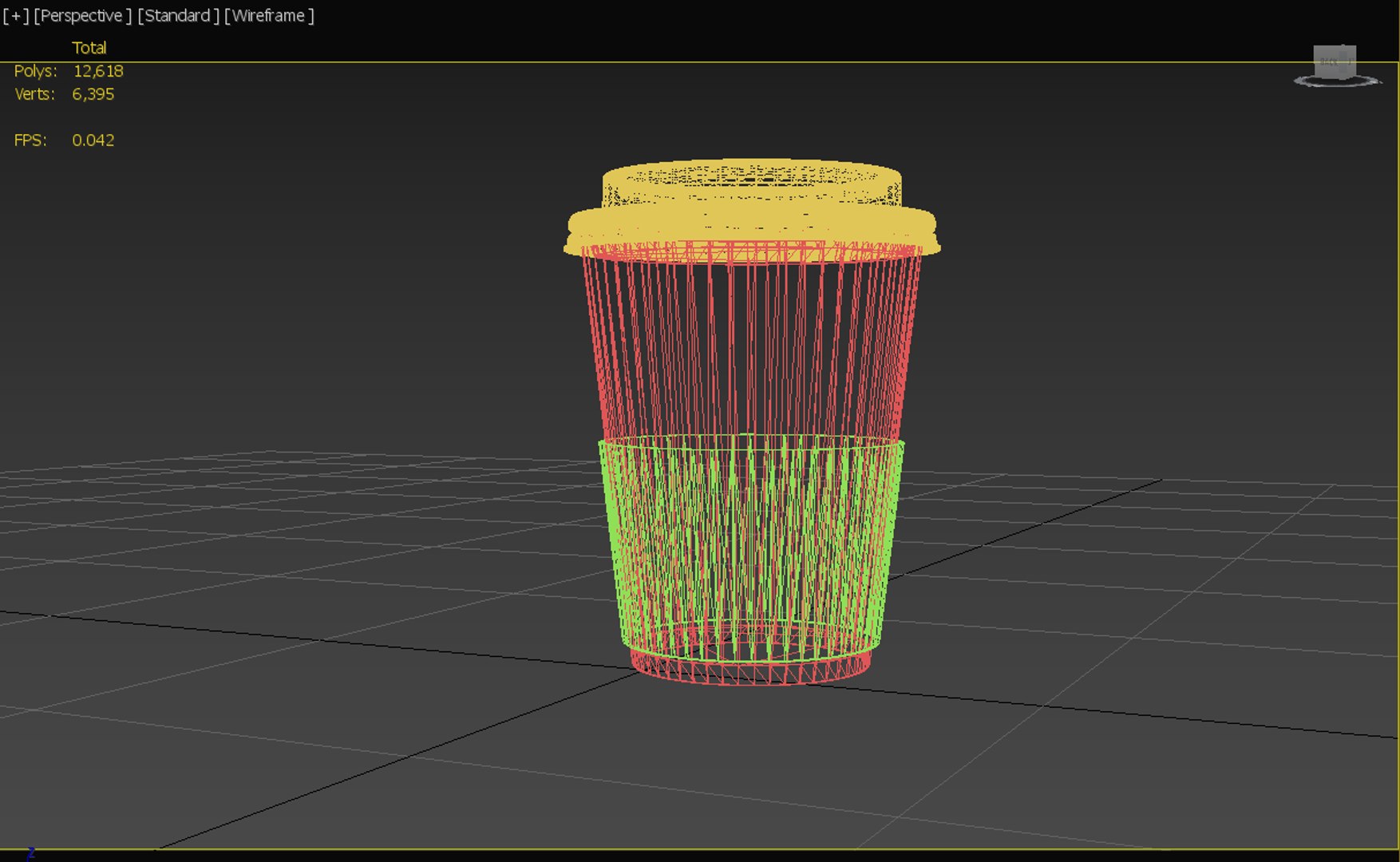The height and width of the screenshot is (862, 1400).
Task: Click the FPS value 0.042
Action: coord(93,140)
